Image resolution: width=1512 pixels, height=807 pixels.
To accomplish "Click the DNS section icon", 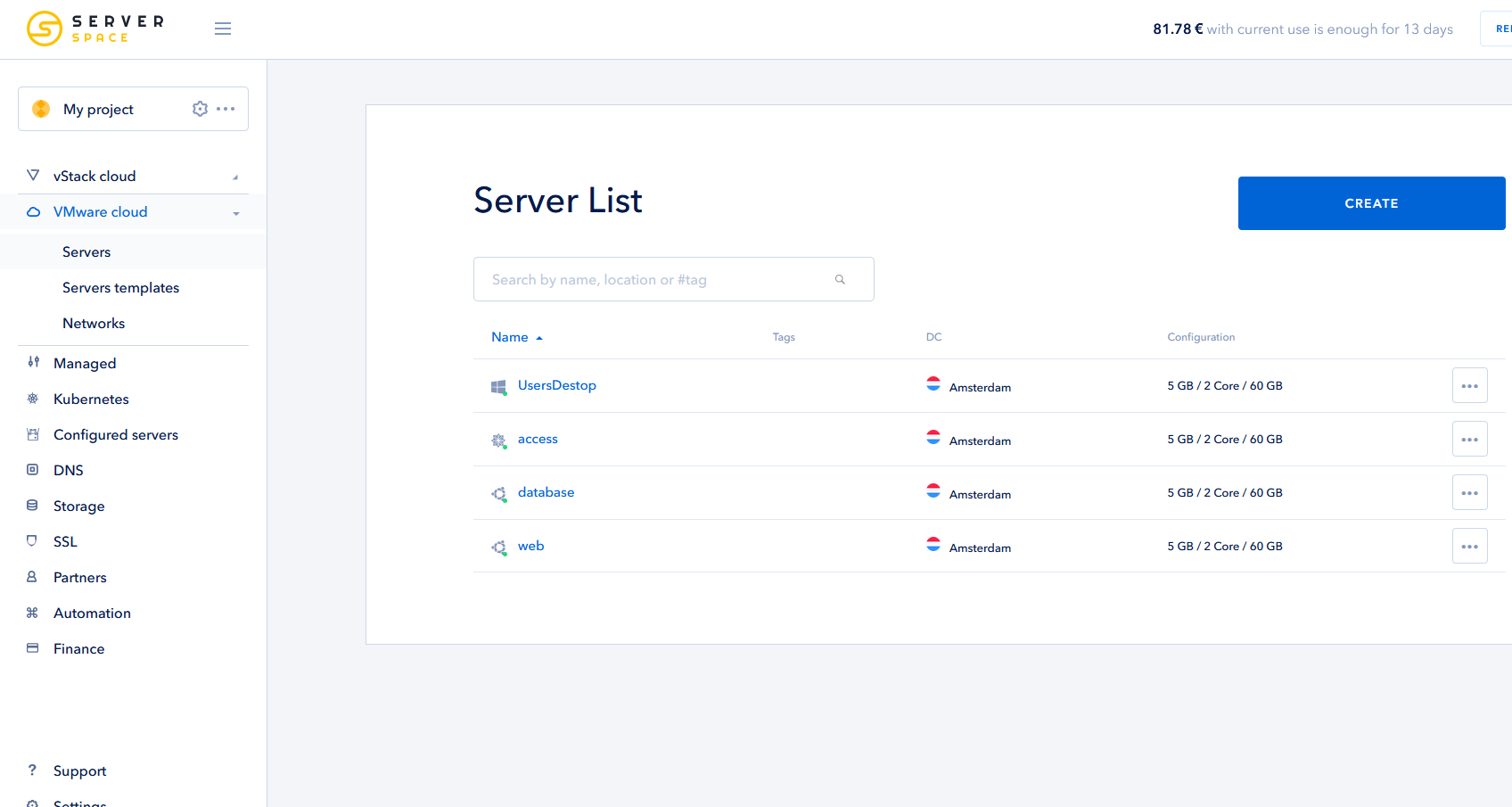I will click(32, 470).
